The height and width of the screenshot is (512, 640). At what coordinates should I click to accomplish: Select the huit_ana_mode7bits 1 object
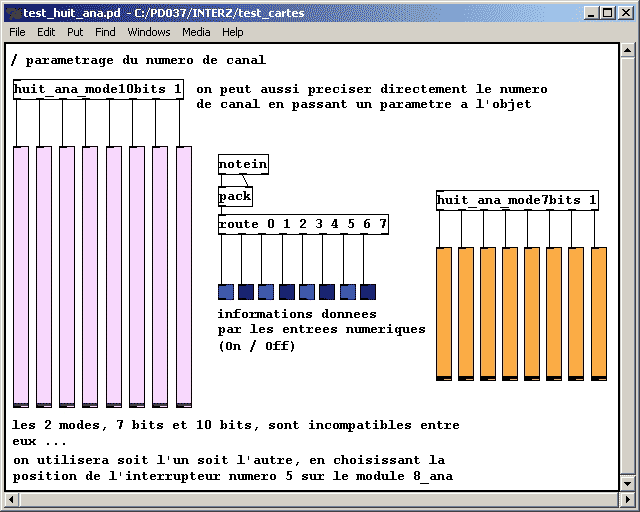[x=517, y=200]
